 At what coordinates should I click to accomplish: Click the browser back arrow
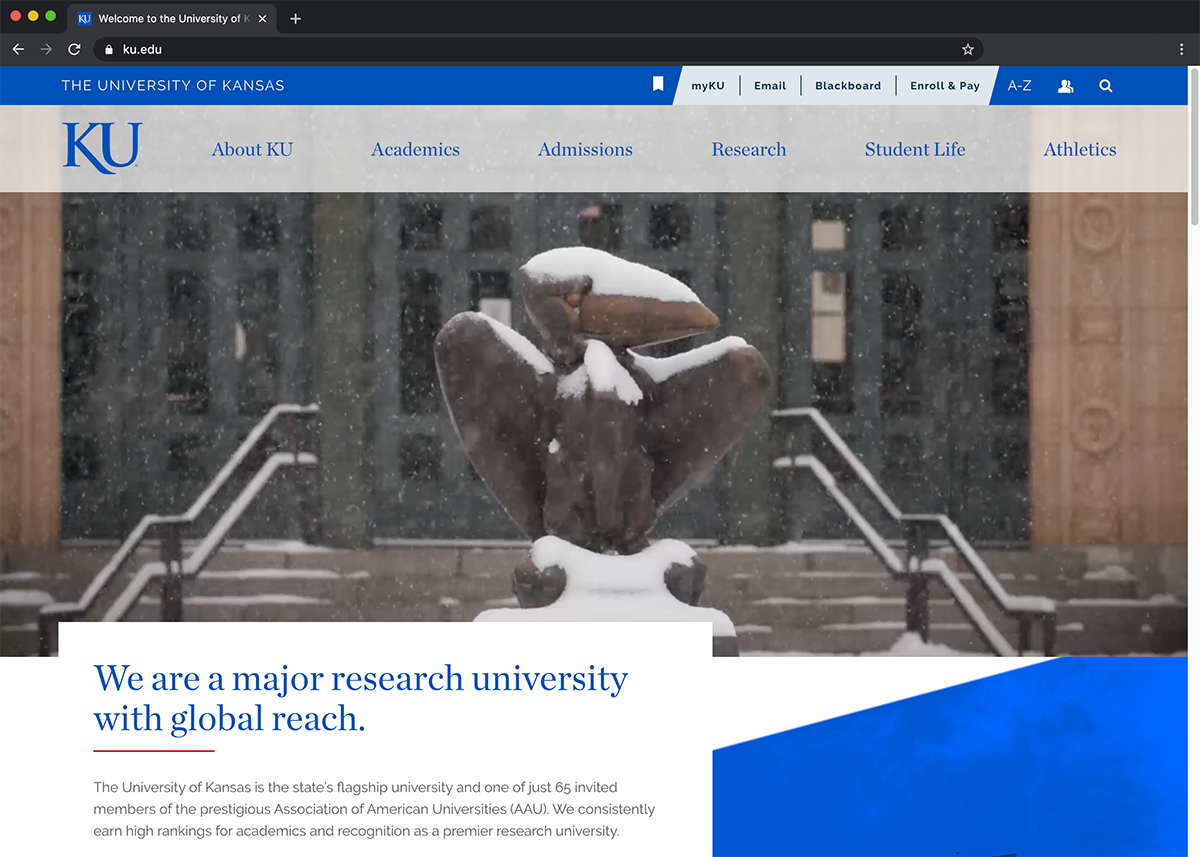tap(18, 49)
